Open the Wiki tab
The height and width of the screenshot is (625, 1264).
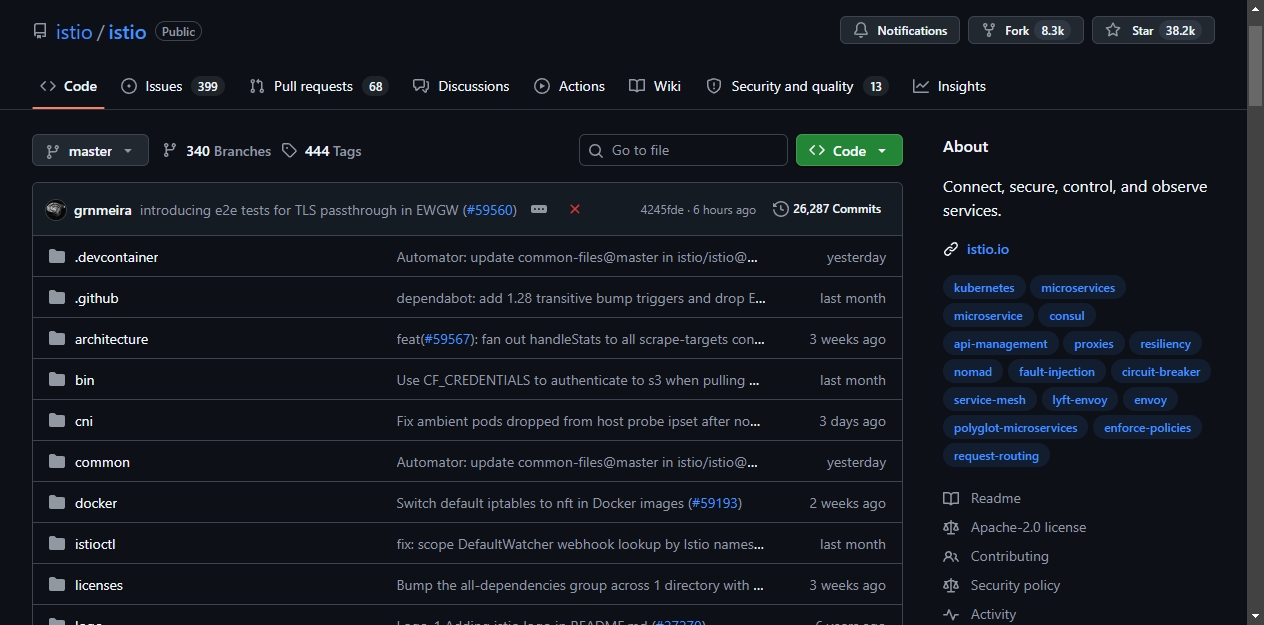655,86
